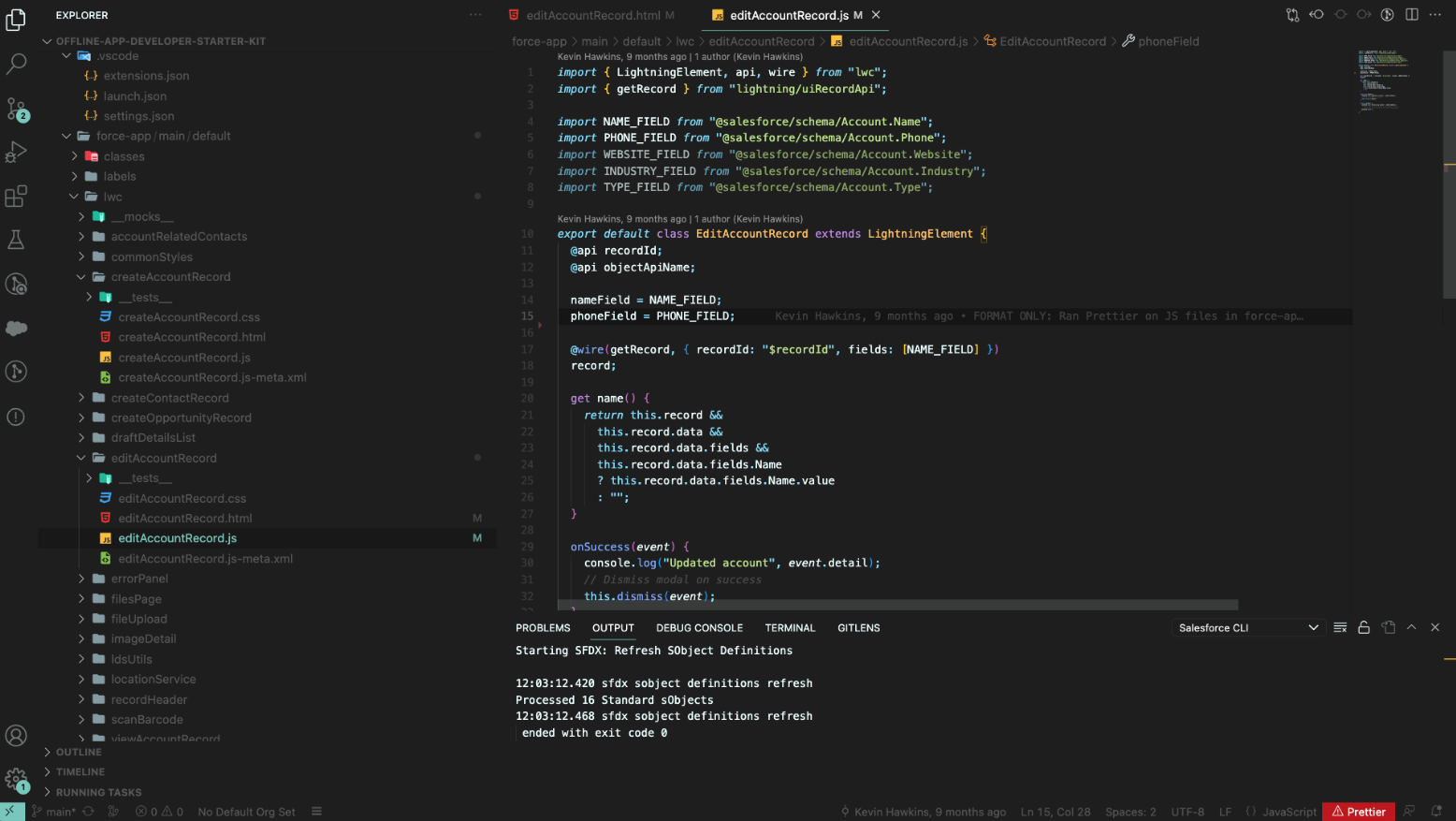Close the editAccountRecord.js tab
Screen dimensions: 1456x821
[876, 15]
